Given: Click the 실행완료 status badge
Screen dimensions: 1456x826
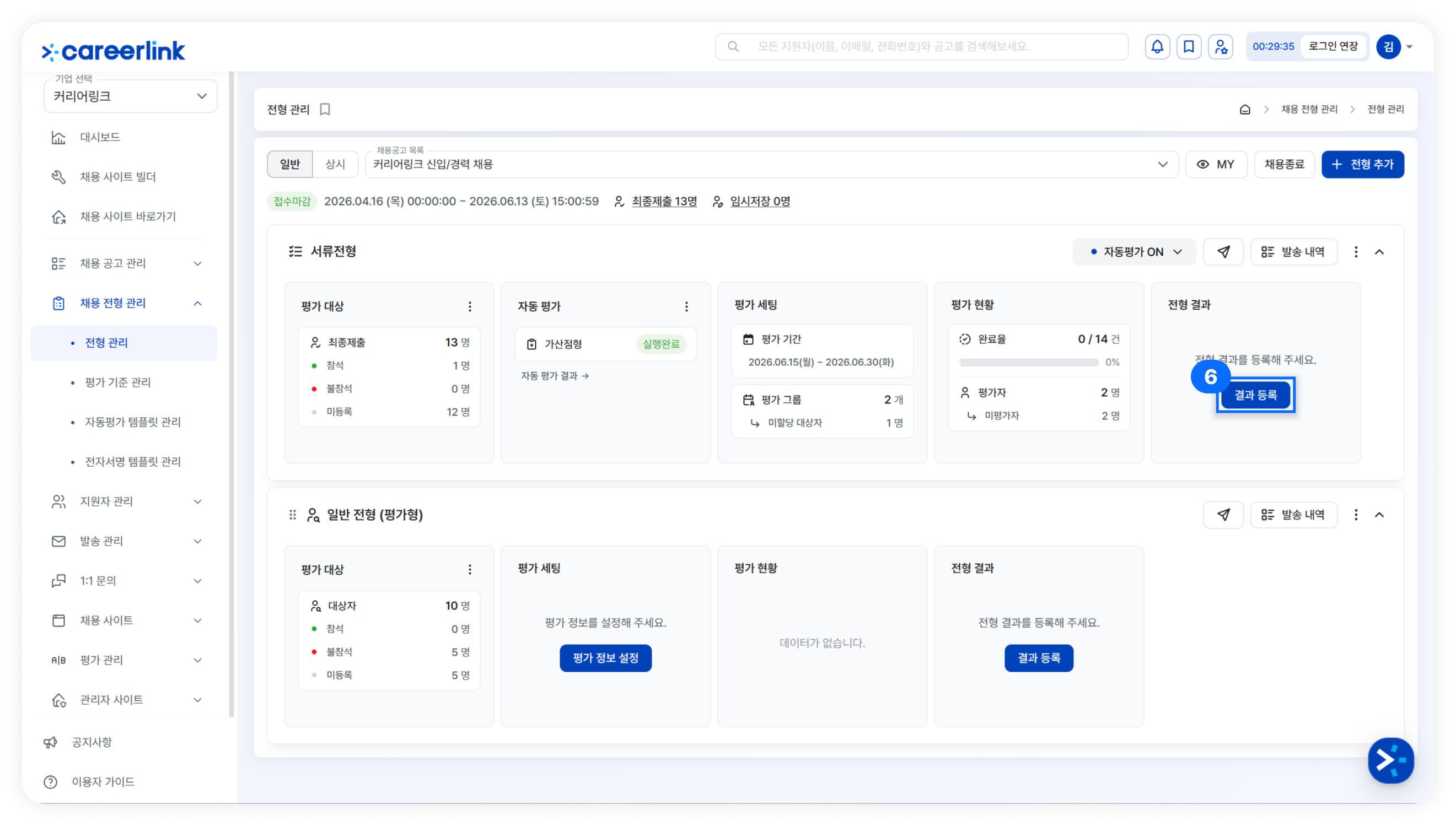Looking at the screenshot, I should (660, 344).
